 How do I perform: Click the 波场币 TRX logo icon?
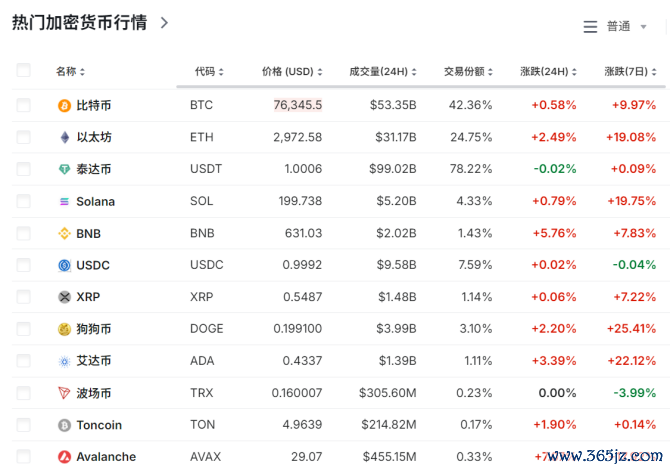(x=65, y=393)
